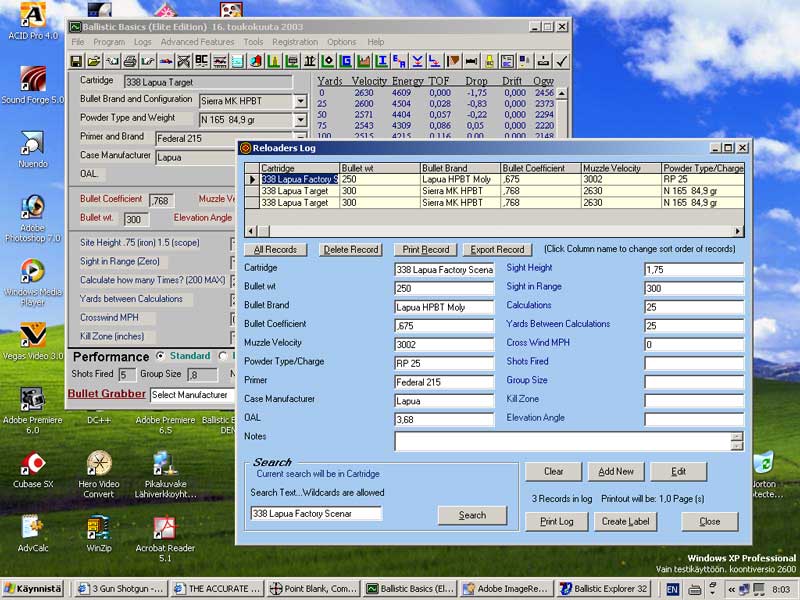This screenshot has height=600, width=800.
Task: Open Acrobat Reader 5.1 desktop icon
Action: point(165,538)
